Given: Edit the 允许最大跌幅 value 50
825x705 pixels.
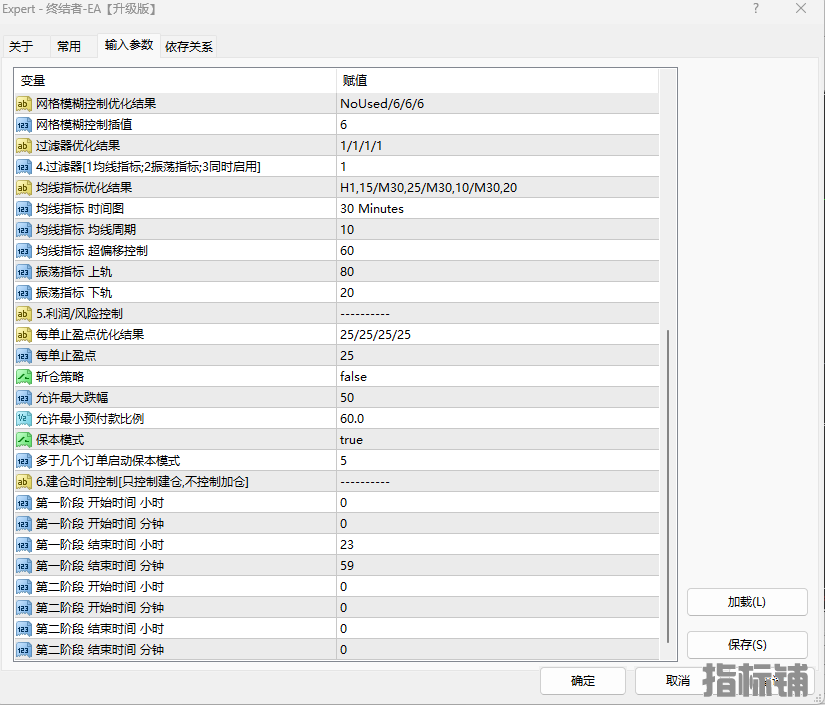Looking at the screenshot, I should point(498,398).
